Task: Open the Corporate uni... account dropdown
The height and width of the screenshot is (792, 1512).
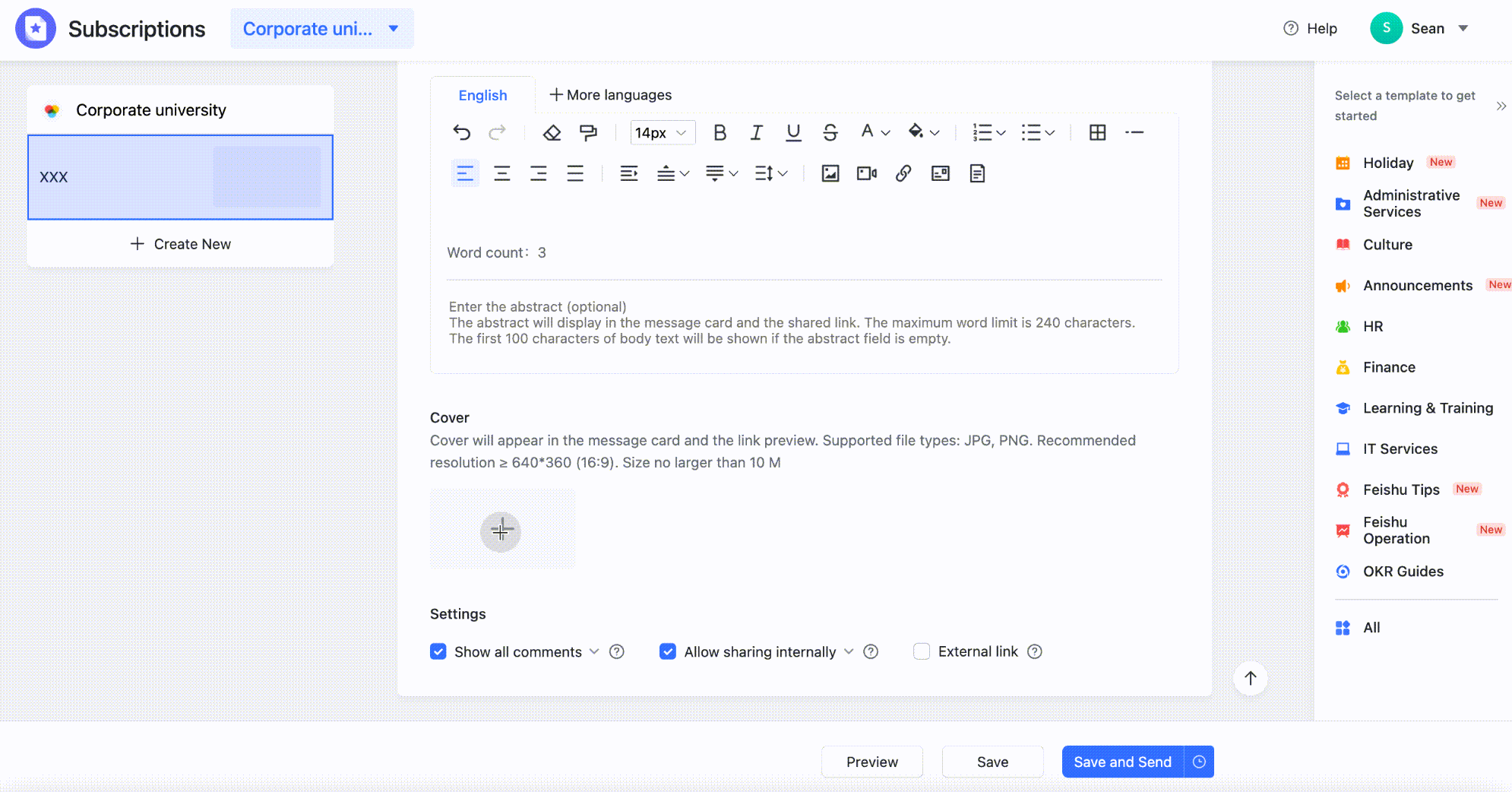Action: pos(322,29)
